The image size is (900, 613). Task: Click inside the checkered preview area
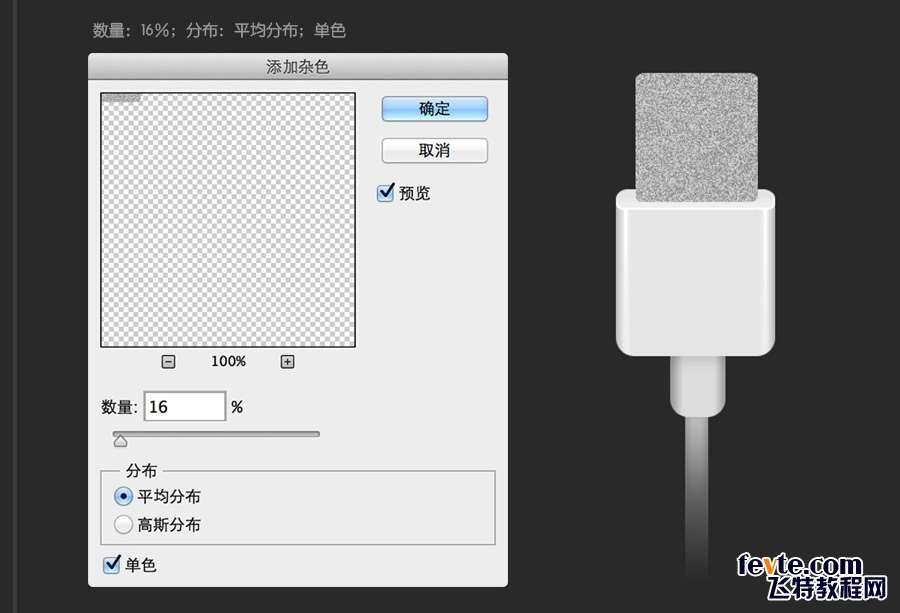click(228, 220)
